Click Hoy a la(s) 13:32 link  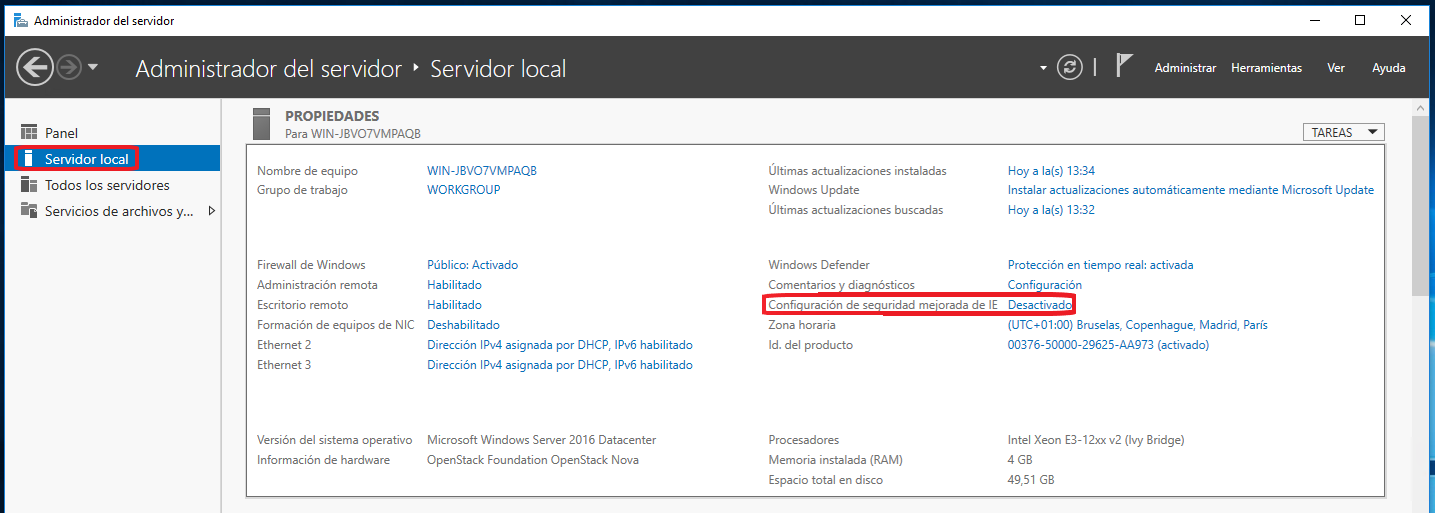[1051, 210]
